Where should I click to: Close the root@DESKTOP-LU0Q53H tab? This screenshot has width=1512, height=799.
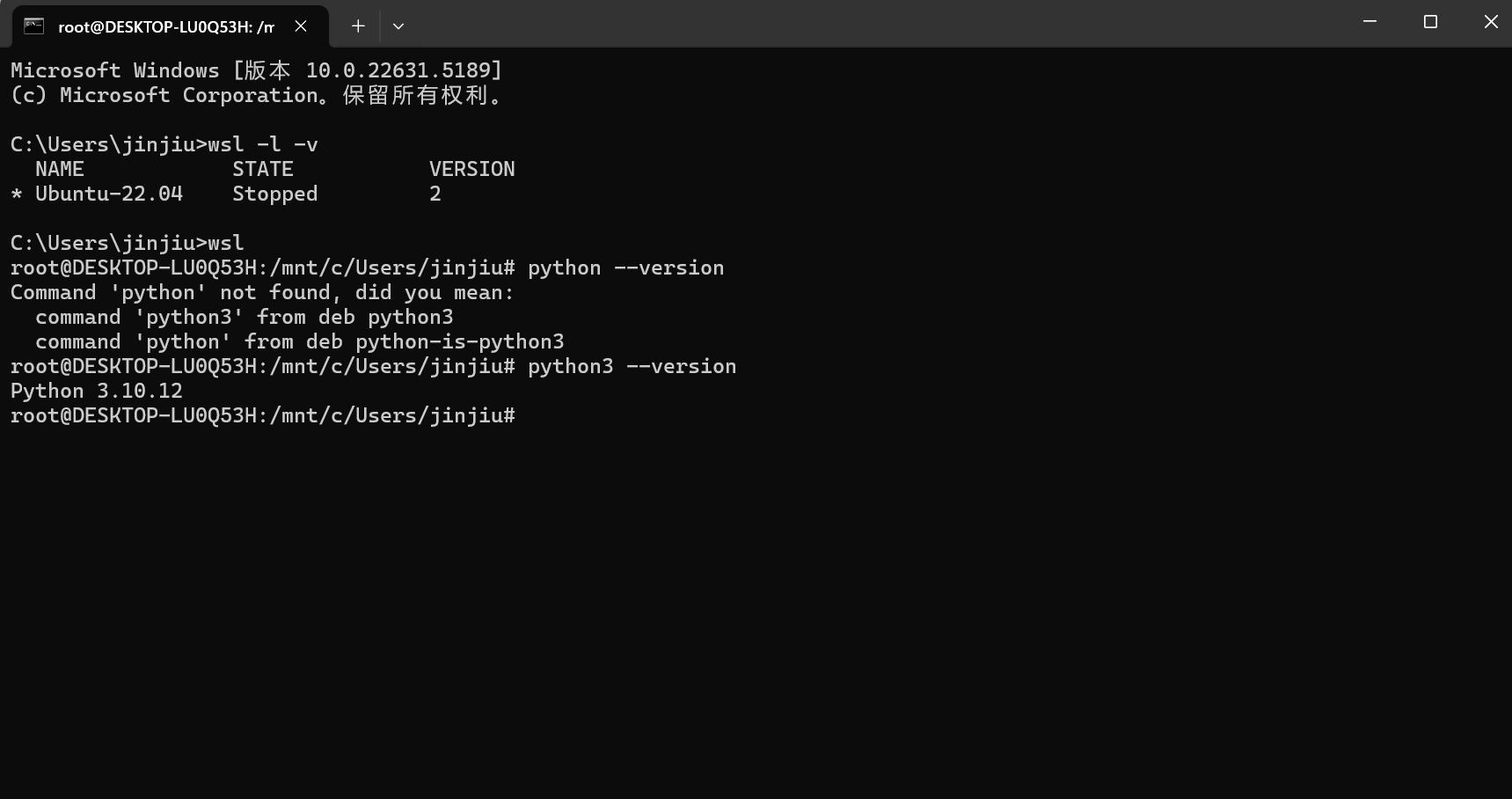(x=301, y=26)
